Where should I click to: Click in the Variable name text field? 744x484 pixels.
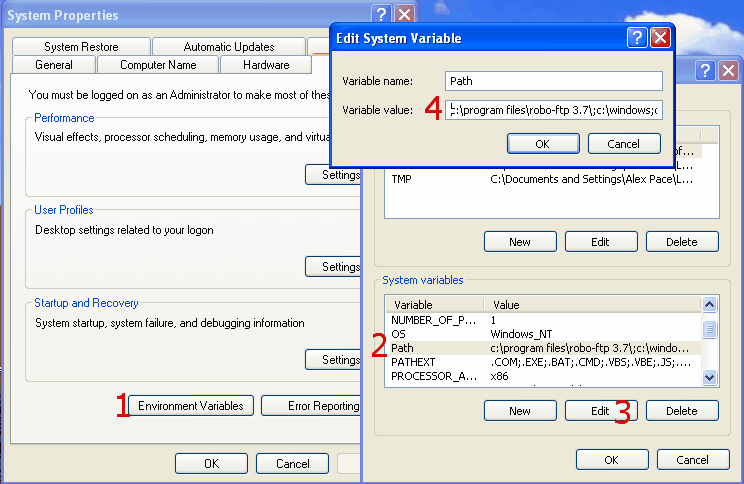[554, 81]
